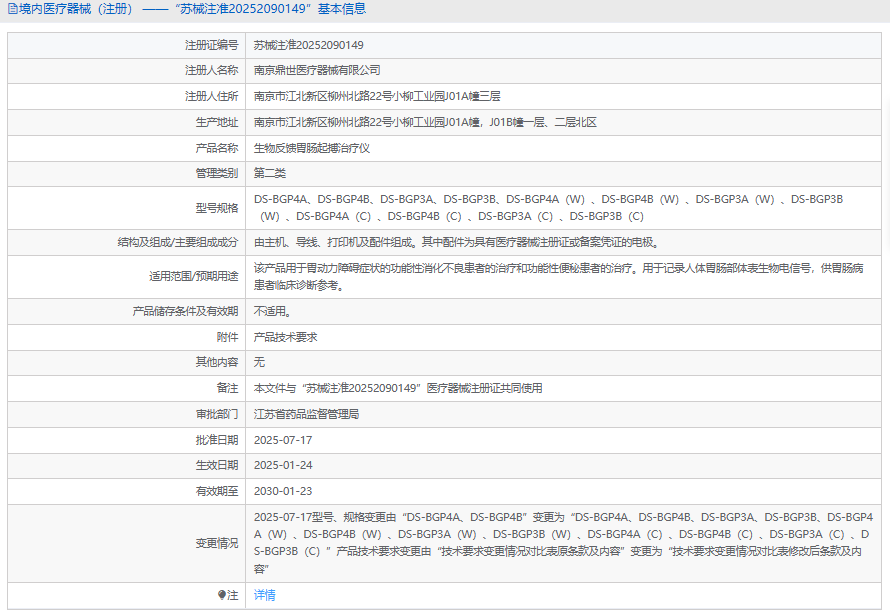890x616 pixels.
Task: Click the 生产地址 label
Action: pyautogui.click(x=217, y=122)
